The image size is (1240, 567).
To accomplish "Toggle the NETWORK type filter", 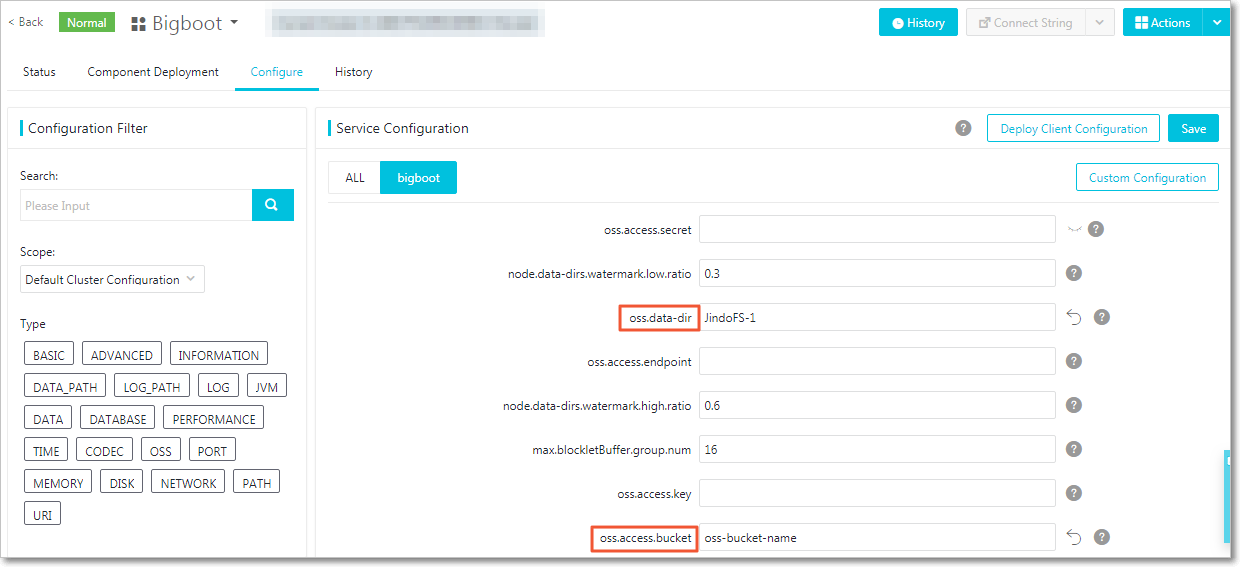I will [x=189, y=483].
